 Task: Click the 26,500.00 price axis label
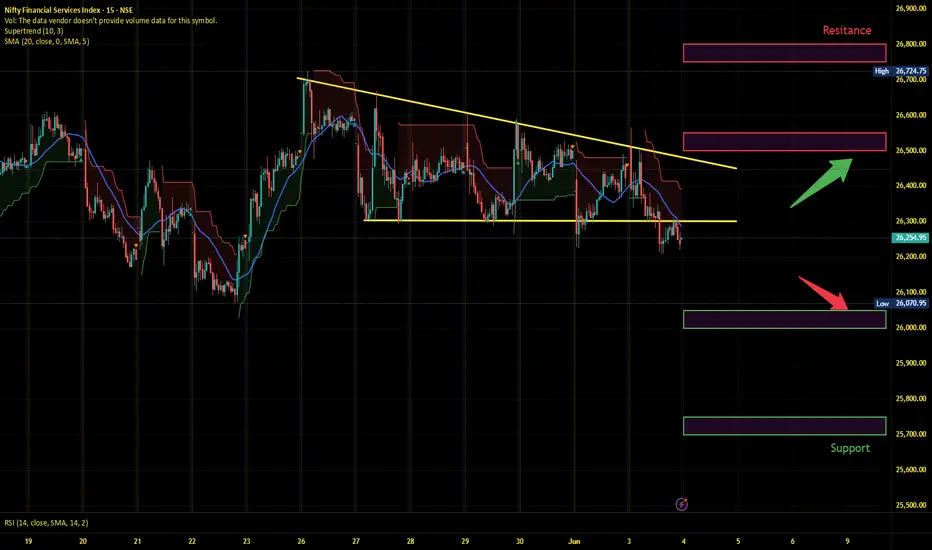(x=911, y=150)
